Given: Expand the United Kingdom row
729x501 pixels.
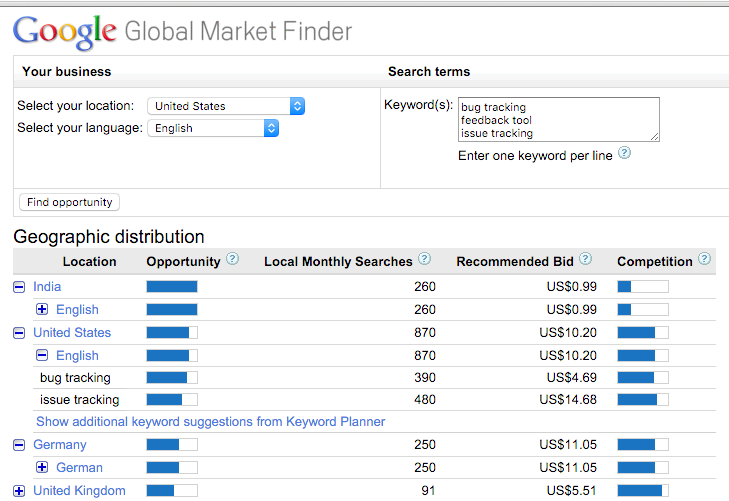Looking at the screenshot, I should 19,491.
